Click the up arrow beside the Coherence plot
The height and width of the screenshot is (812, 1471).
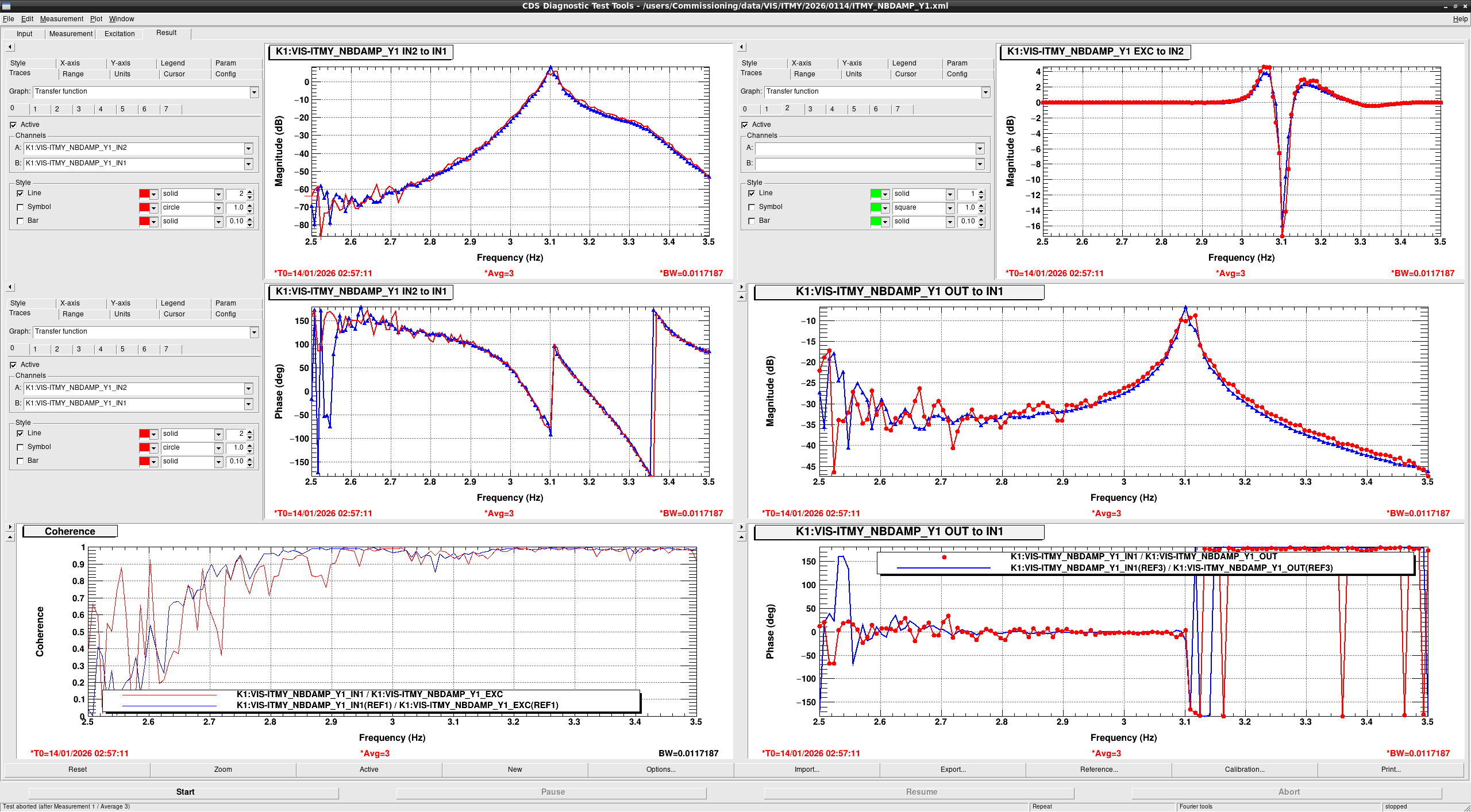tap(10, 537)
